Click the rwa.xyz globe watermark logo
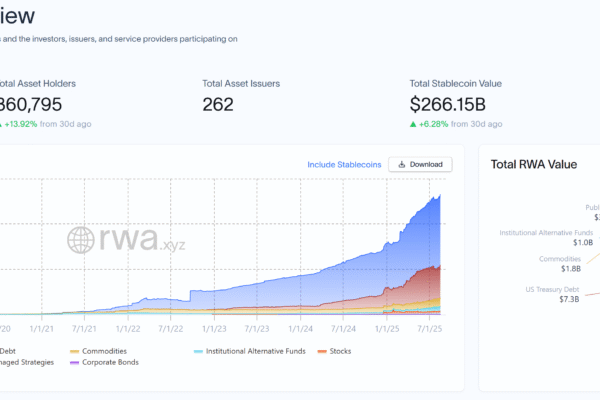Viewport: 600px width, 400px height. coord(81,239)
